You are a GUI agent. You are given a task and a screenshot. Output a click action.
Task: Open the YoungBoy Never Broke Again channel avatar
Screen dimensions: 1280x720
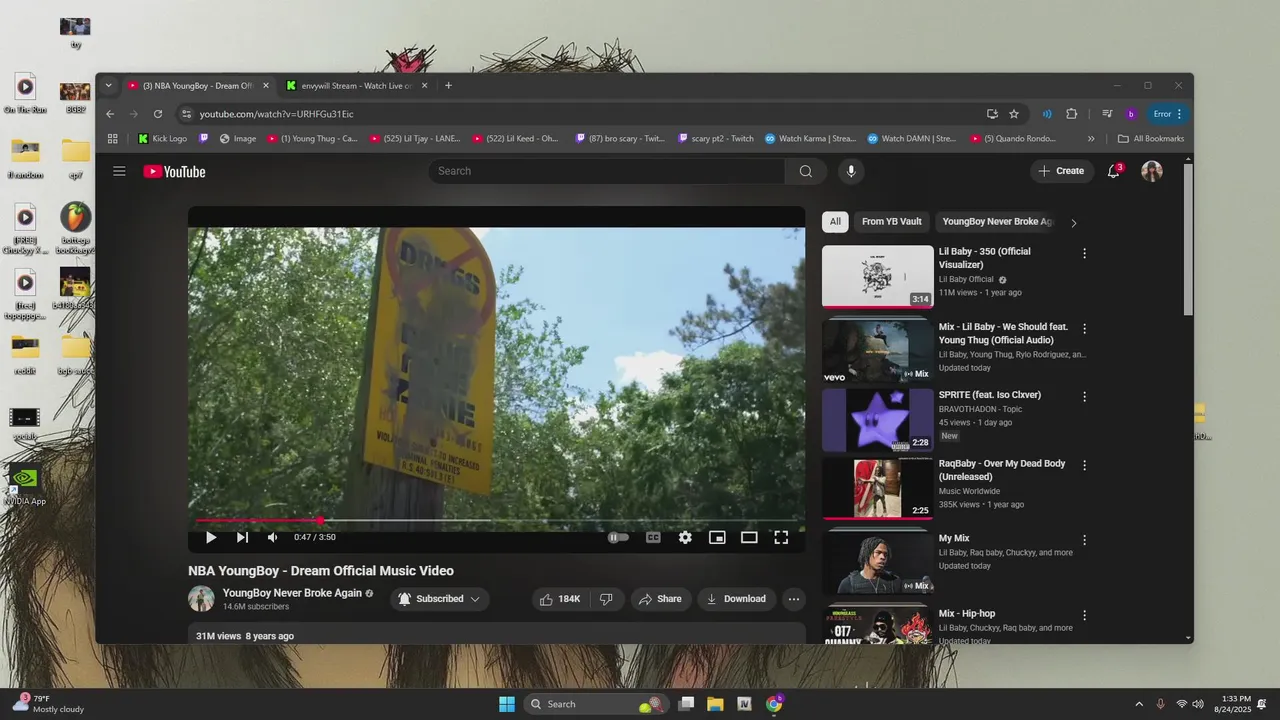point(201,599)
